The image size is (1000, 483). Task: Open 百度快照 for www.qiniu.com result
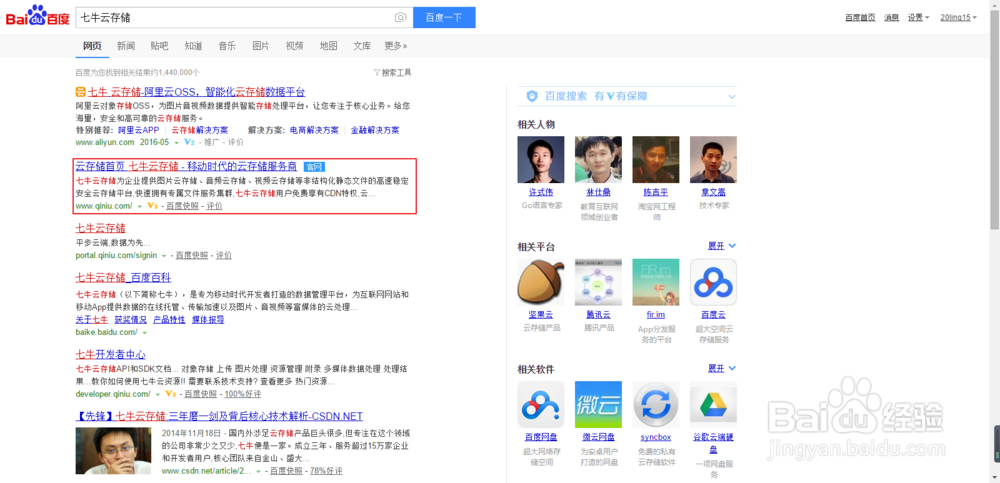tap(182, 205)
